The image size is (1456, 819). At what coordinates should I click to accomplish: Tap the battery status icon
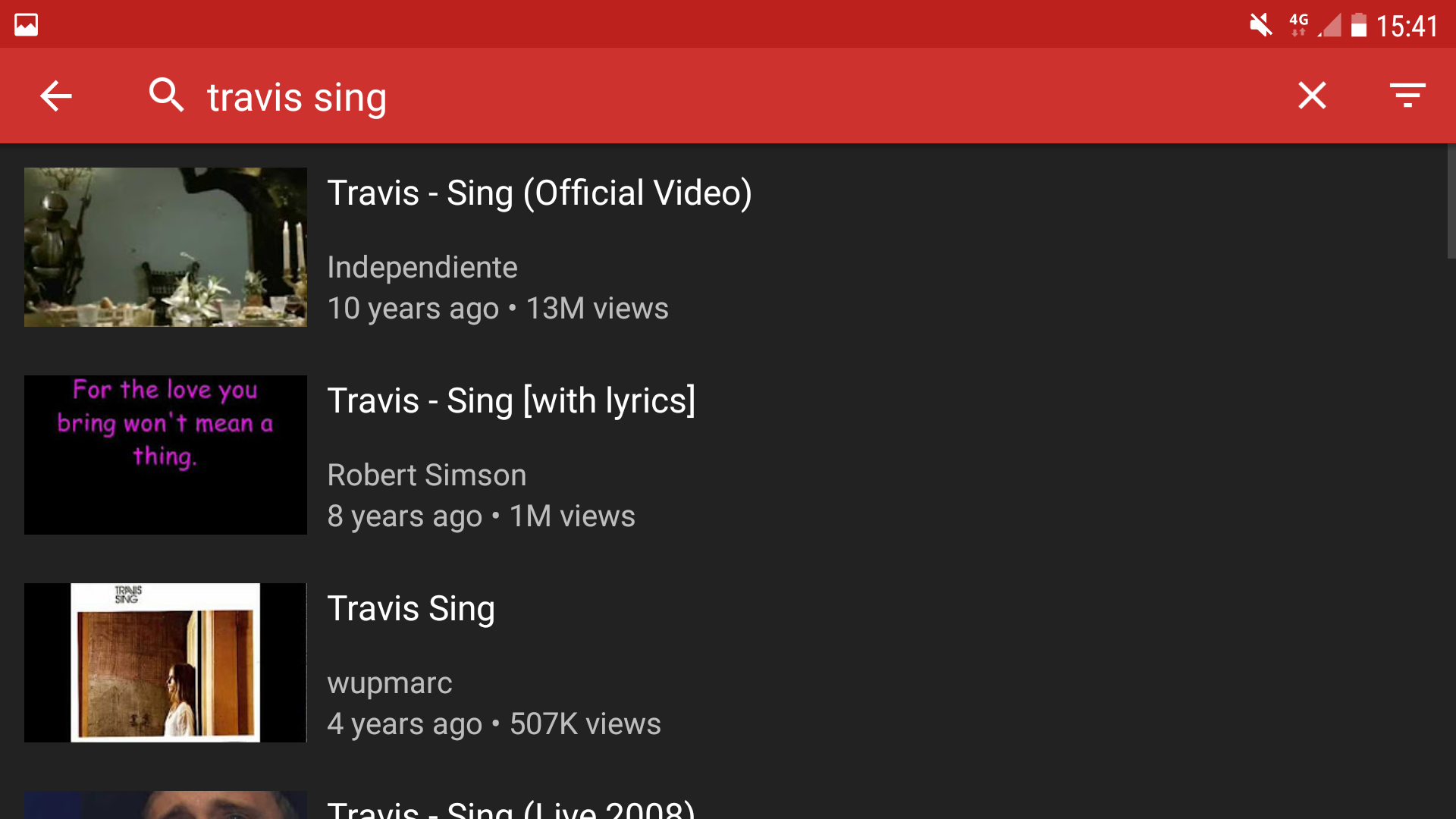coord(1359,25)
